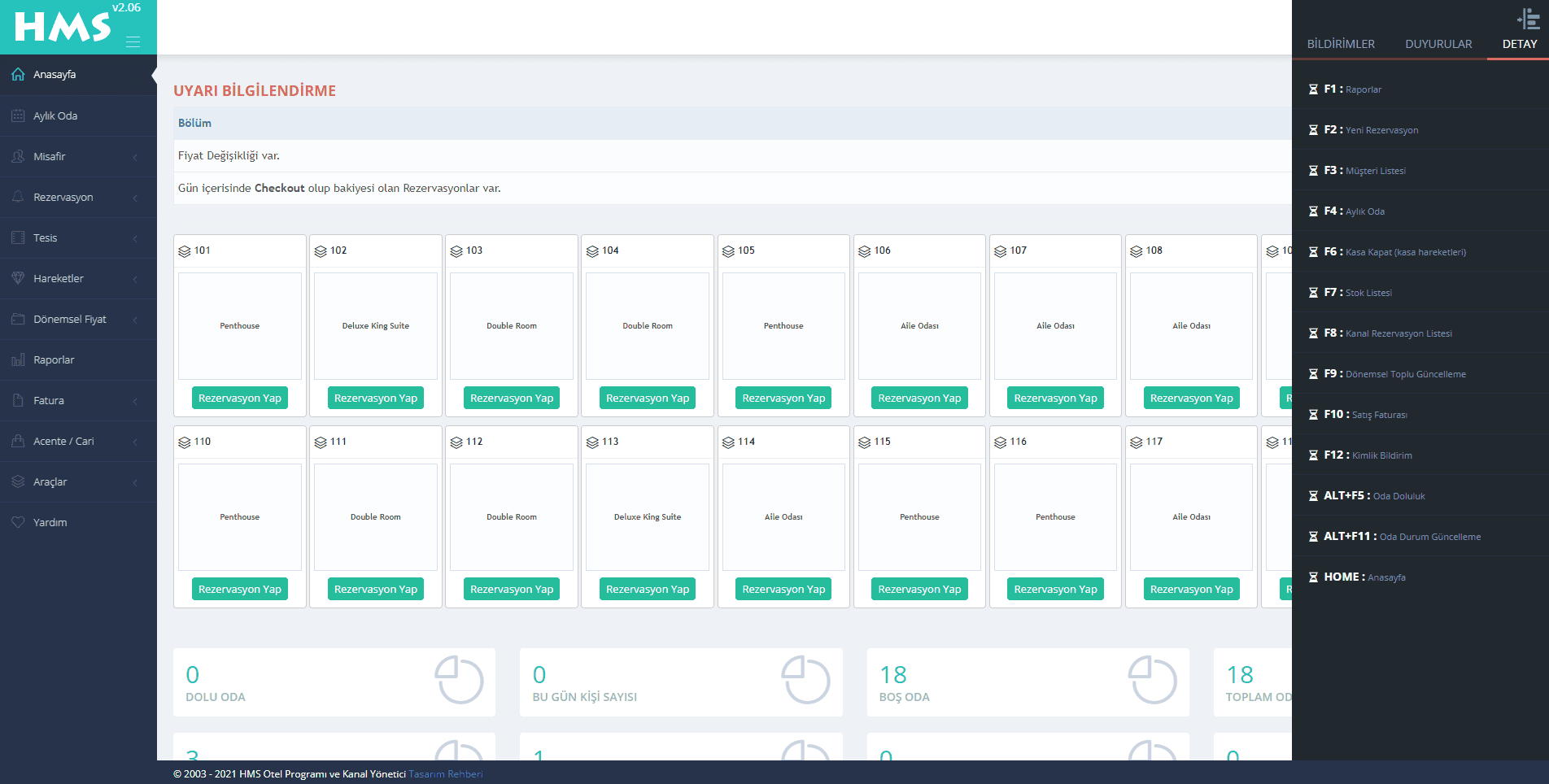Image resolution: width=1549 pixels, height=784 pixels.
Task: Click Rezervasyon Yap for room 113
Action: click(x=648, y=589)
